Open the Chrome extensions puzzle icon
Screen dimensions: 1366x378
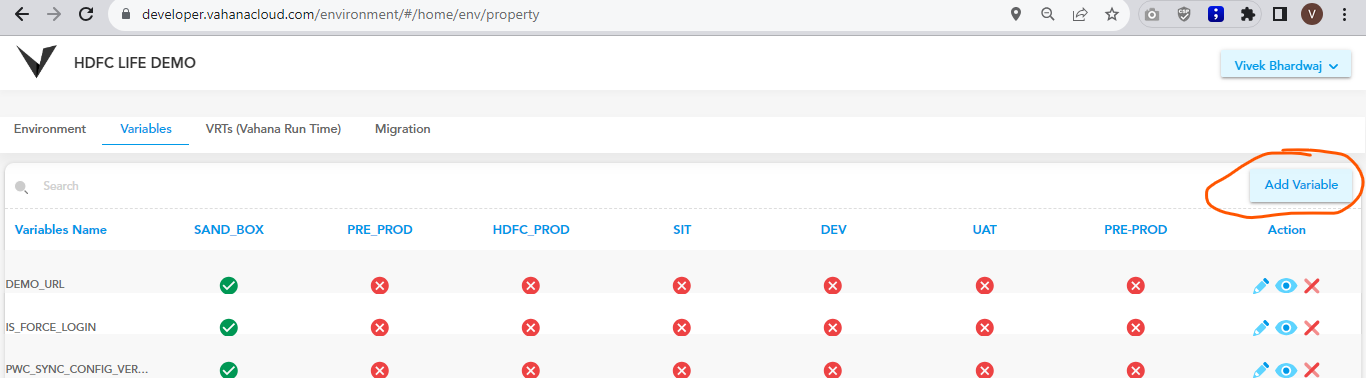(1247, 14)
